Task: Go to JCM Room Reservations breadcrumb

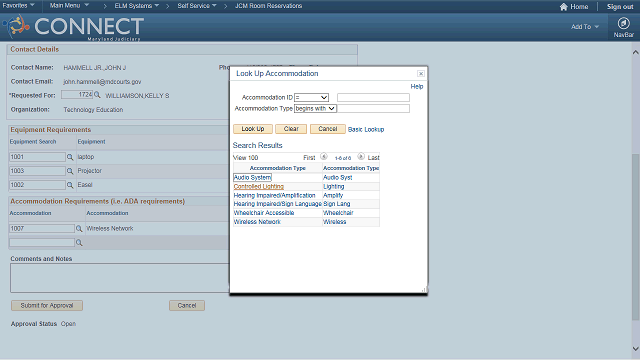Action: (269, 6)
